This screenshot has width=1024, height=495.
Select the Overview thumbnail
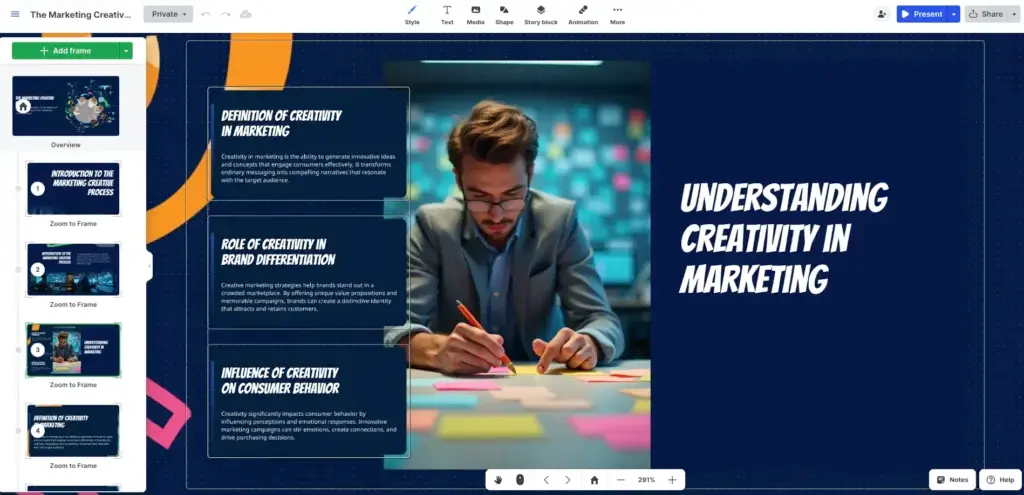(66, 106)
